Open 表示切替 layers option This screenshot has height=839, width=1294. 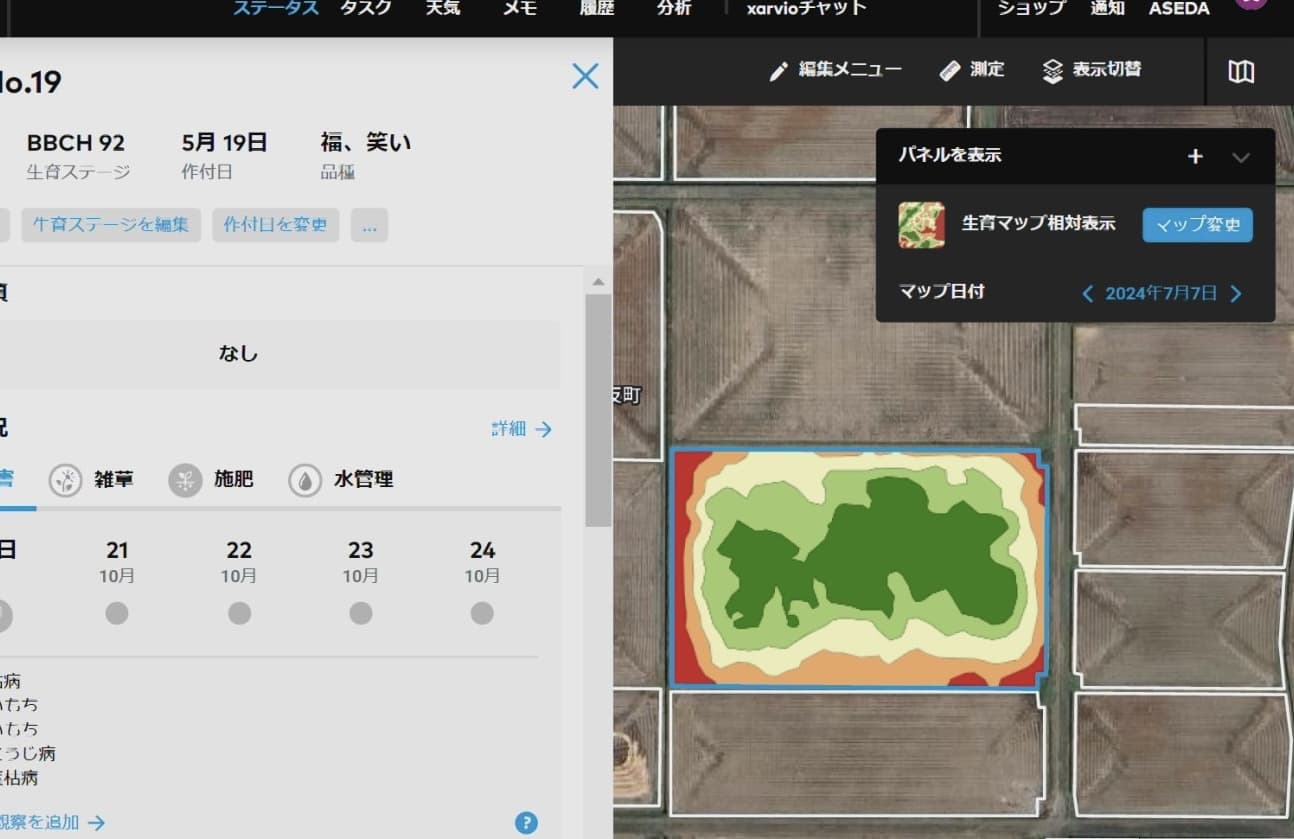[x=1091, y=70]
